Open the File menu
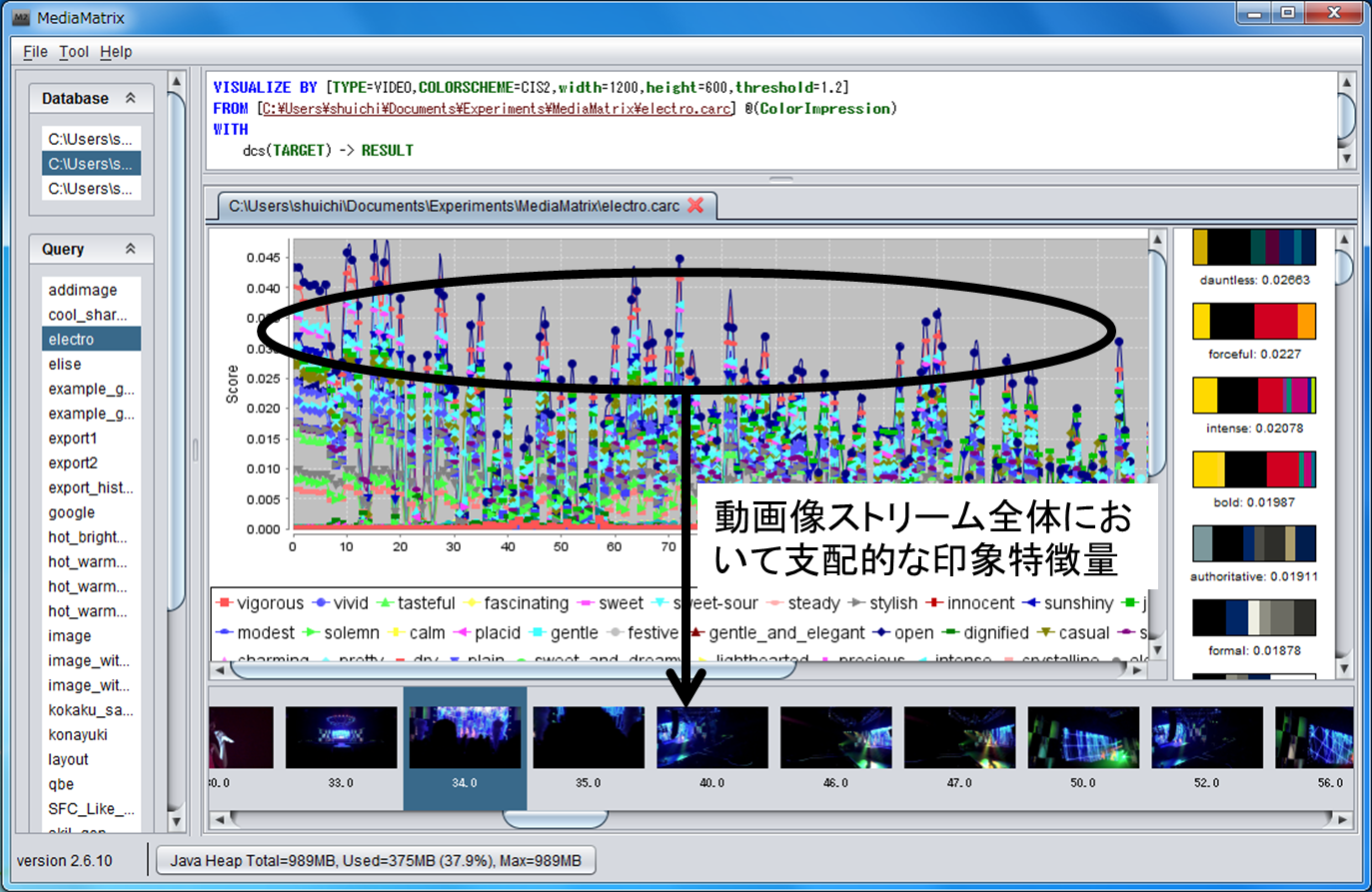Screen dimensions: 1372x892 click(x=35, y=52)
